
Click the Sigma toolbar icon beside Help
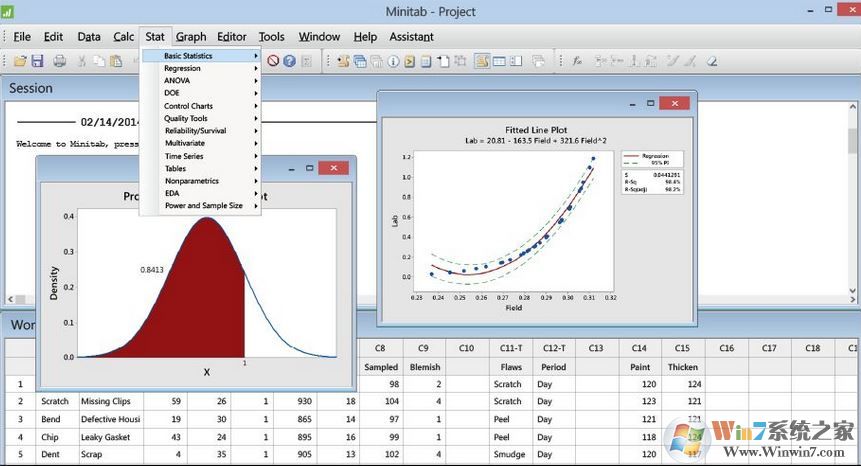tap(306, 61)
